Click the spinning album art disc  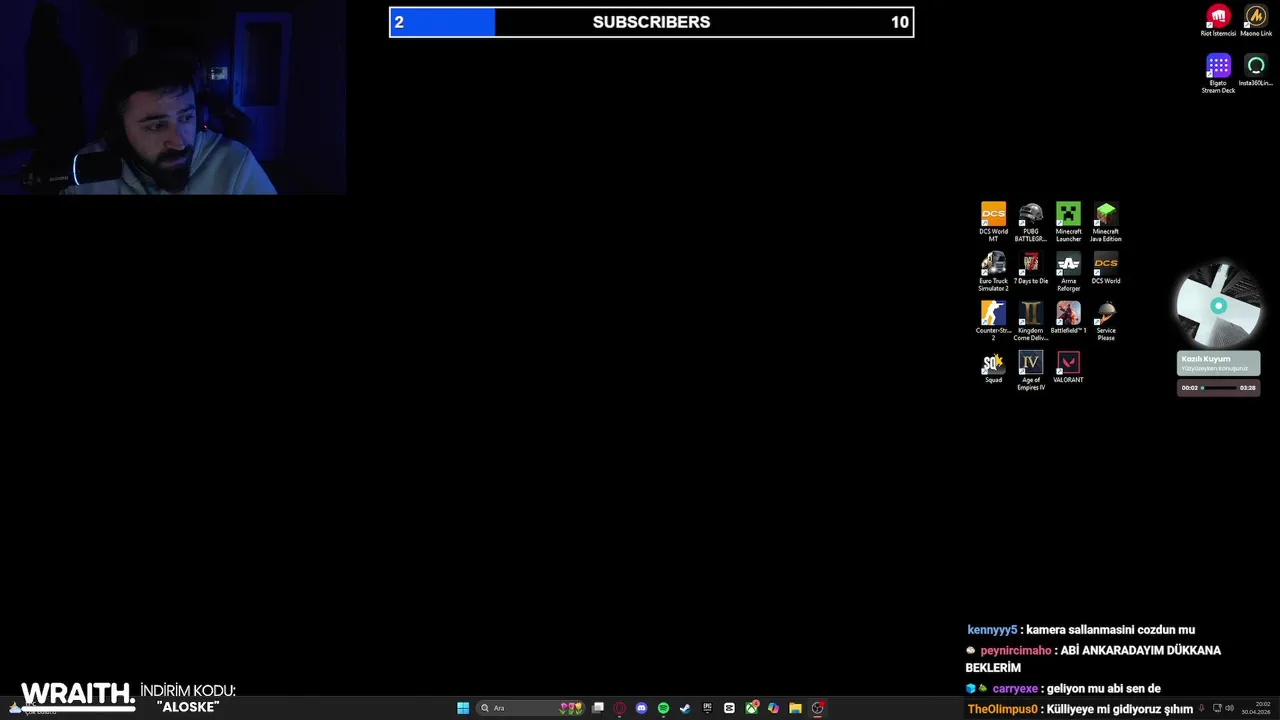click(x=1218, y=305)
